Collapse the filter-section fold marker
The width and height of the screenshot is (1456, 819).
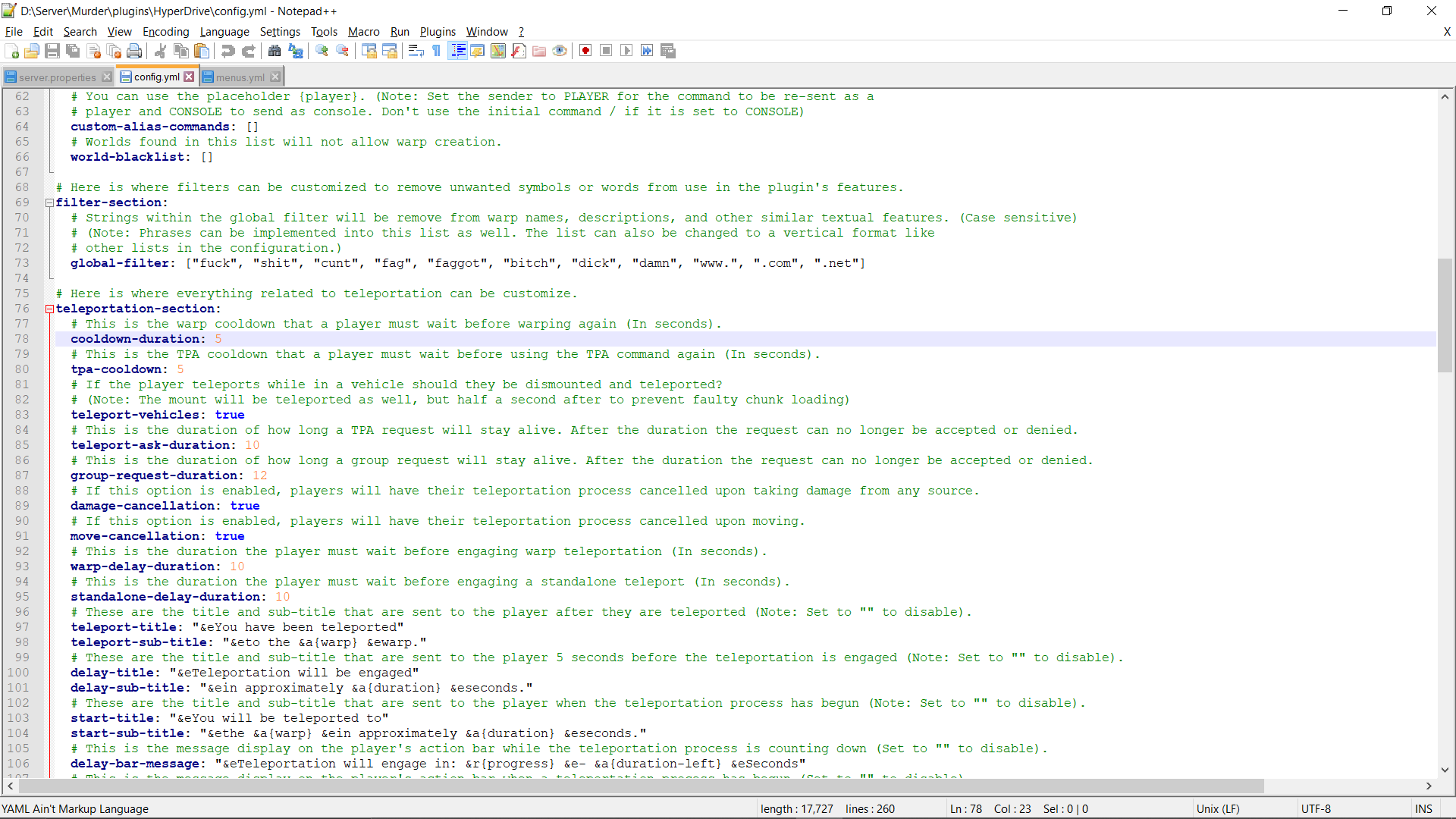point(49,202)
